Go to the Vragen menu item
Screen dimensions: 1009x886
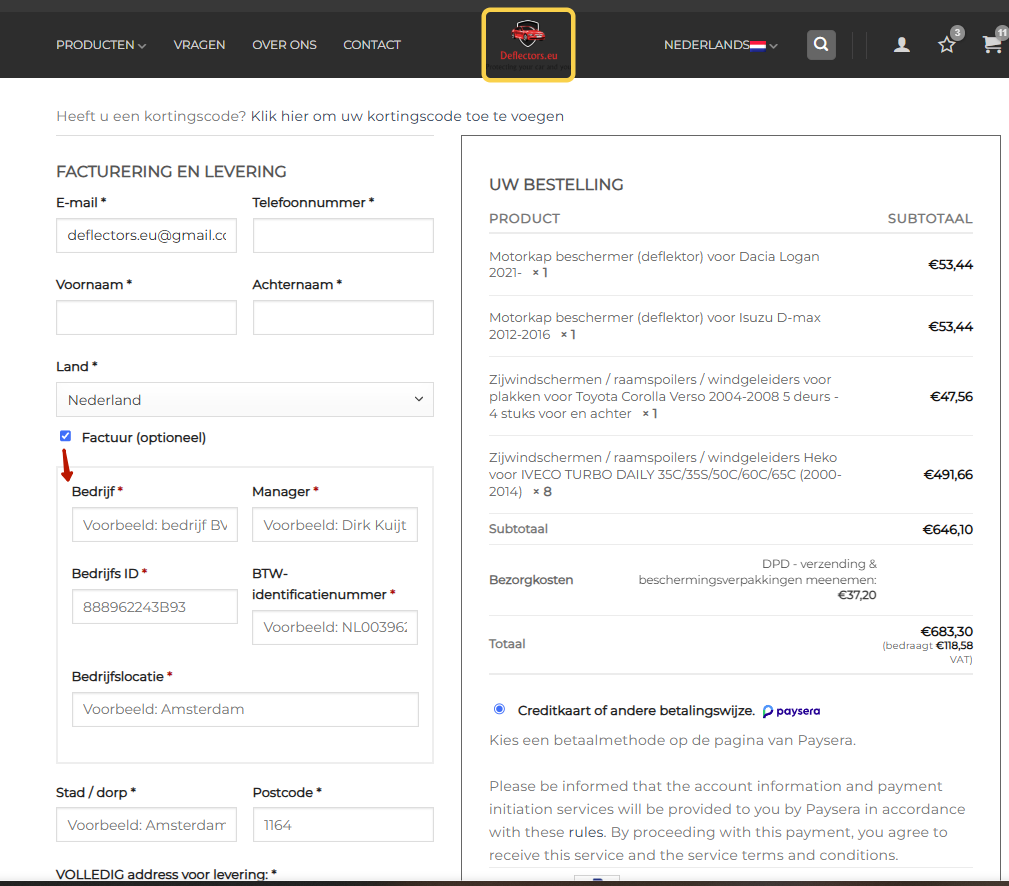click(199, 45)
